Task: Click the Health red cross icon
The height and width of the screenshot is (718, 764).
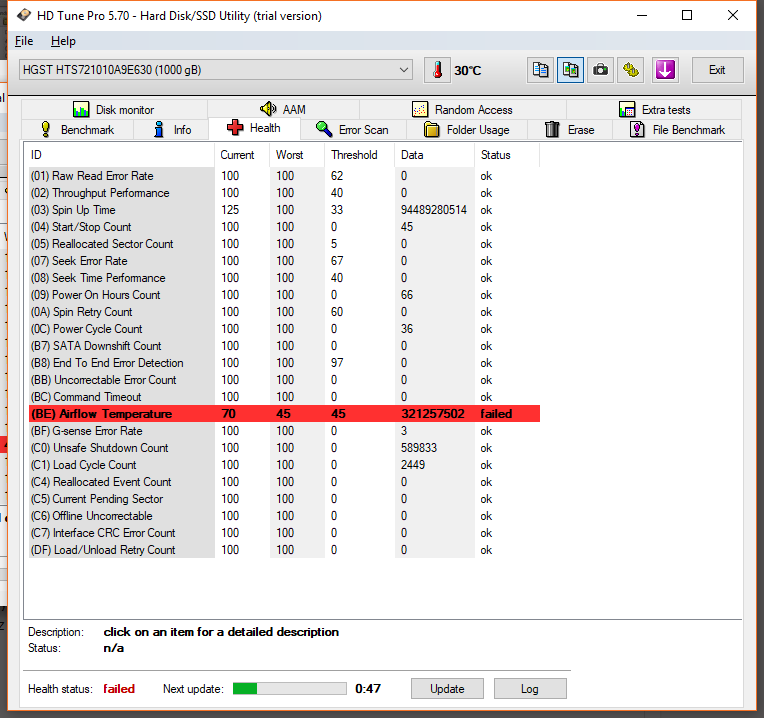Action: tap(235, 128)
